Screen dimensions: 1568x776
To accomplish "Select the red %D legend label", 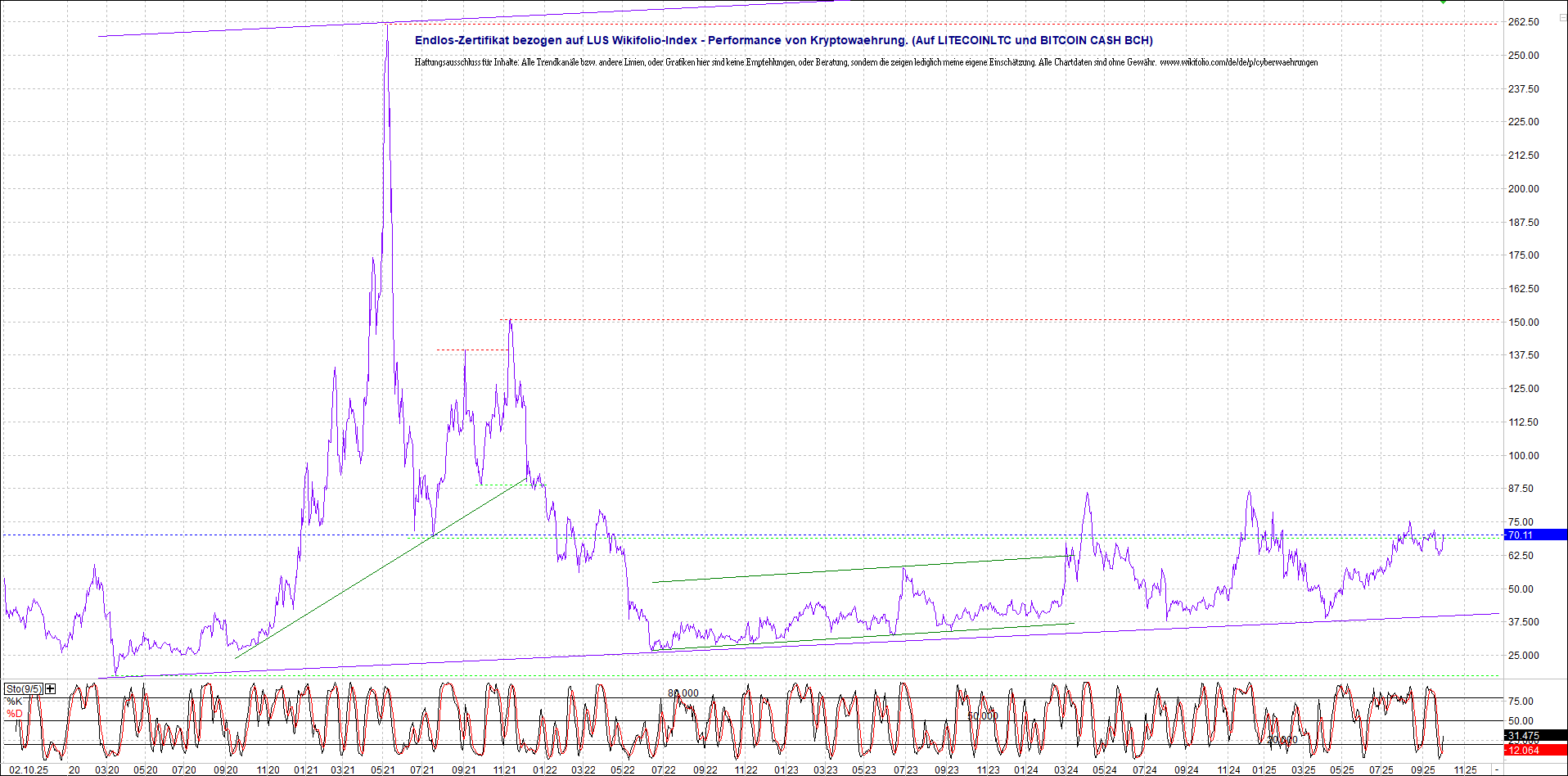I will coord(15,714).
